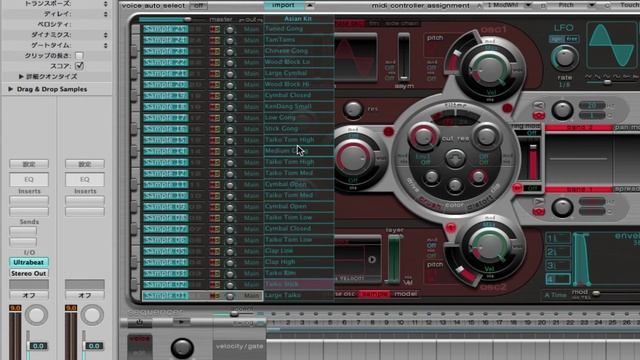640x360 pixels.
Task: Open the import arrow dropdown
Action: 309,5
